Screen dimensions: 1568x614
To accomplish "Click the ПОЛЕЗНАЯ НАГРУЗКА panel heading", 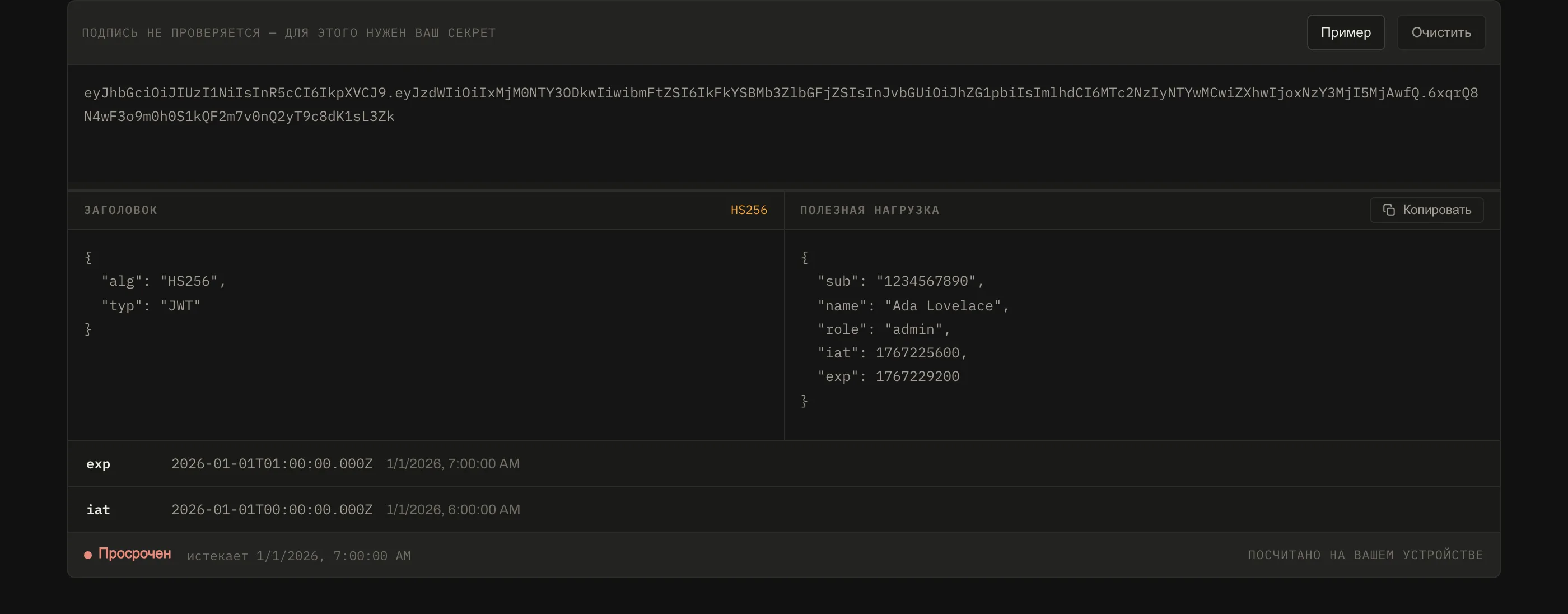I will [x=869, y=210].
